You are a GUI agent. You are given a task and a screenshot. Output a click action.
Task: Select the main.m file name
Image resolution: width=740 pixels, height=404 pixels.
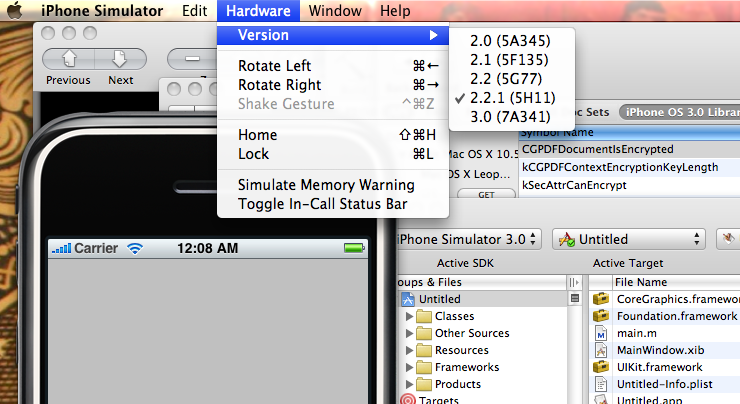pyautogui.click(x=637, y=333)
